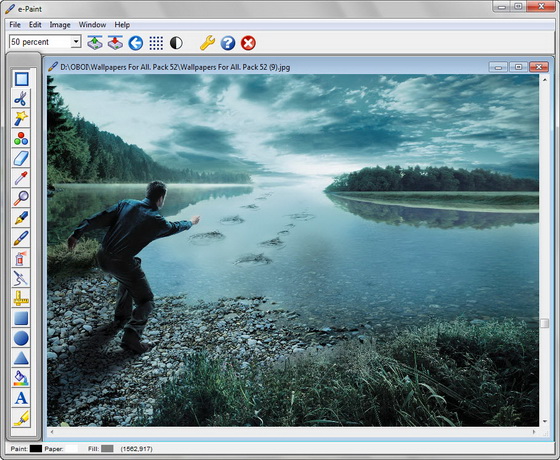560x460 pixels.
Task: Select the filled triangle shape tool
Action: click(x=21, y=358)
